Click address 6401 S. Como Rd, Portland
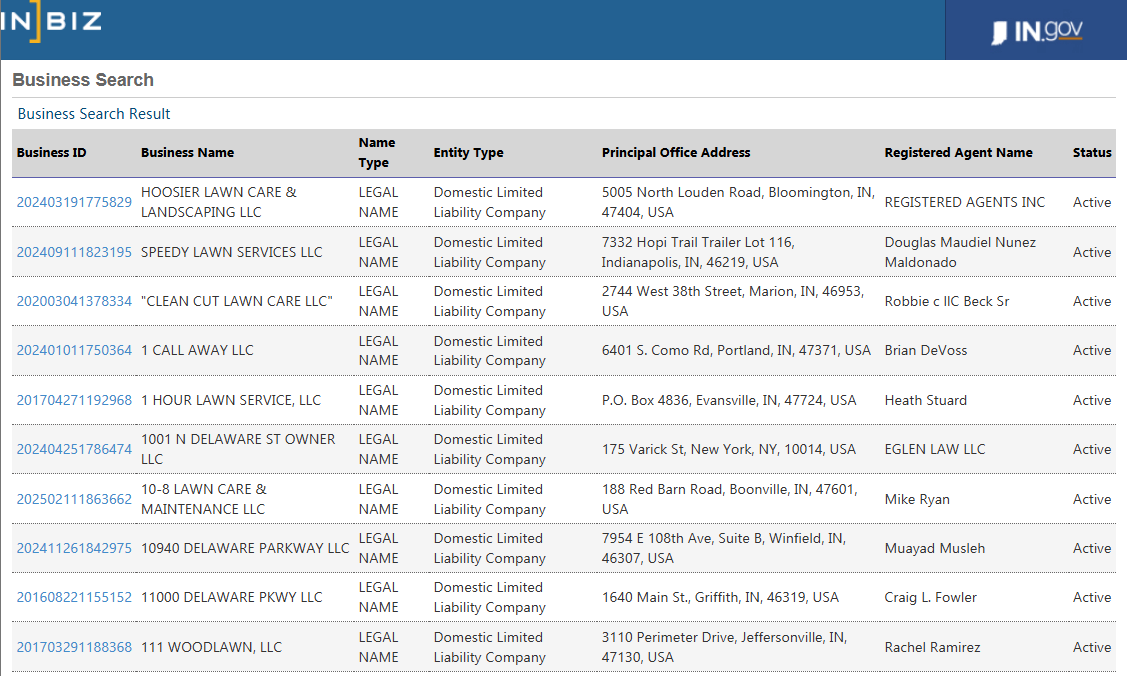The width and height of the screenshot is (1127, 676). coord(736,351)
